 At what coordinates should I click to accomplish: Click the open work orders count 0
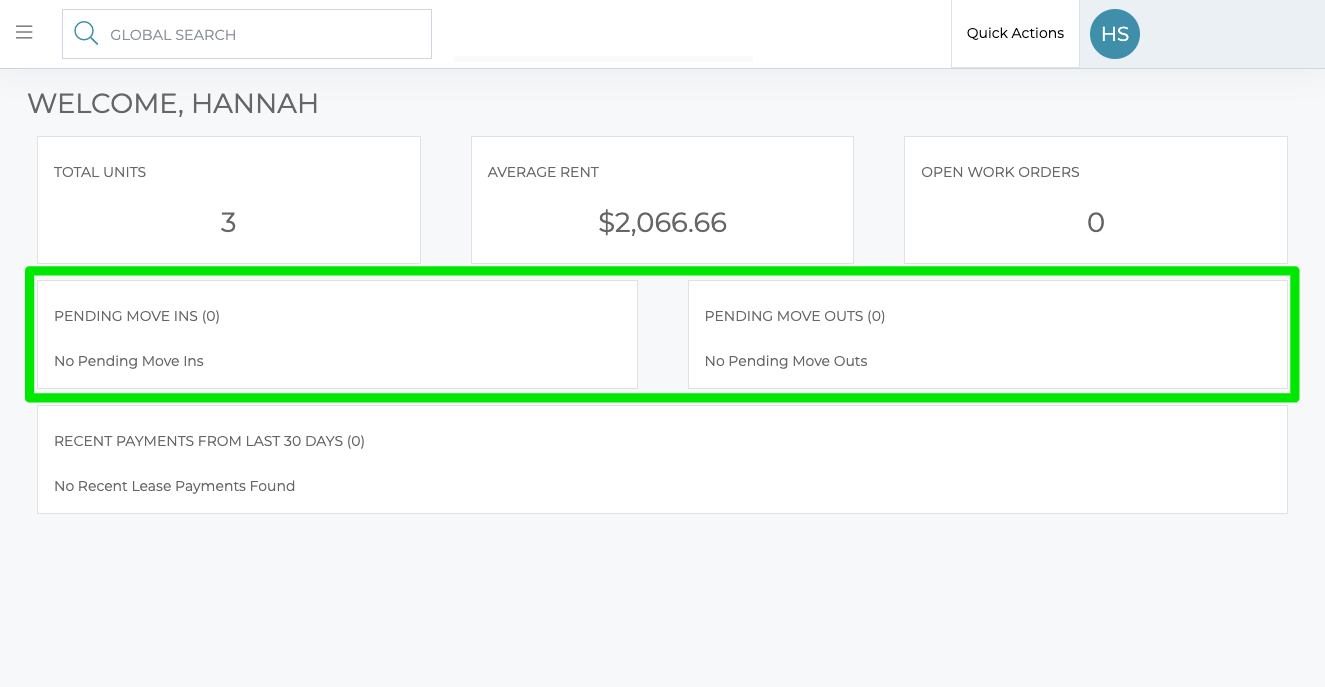click(x=1095, y=222)
